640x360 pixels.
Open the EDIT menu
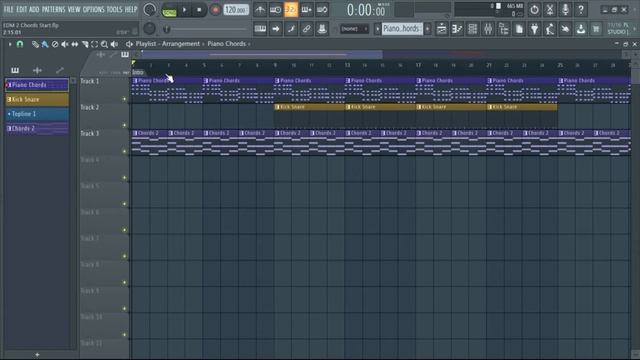[x=21, y=9]
